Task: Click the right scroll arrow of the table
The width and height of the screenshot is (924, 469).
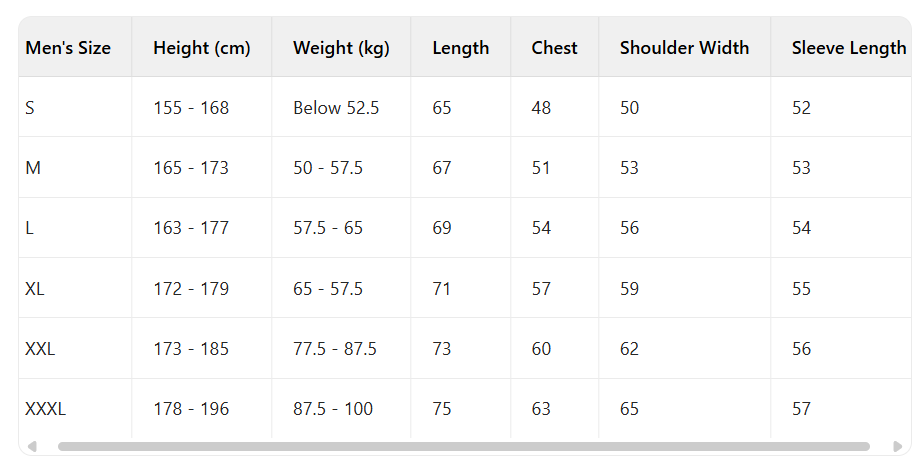Action: pyautogui.click(x=897, y=446)
